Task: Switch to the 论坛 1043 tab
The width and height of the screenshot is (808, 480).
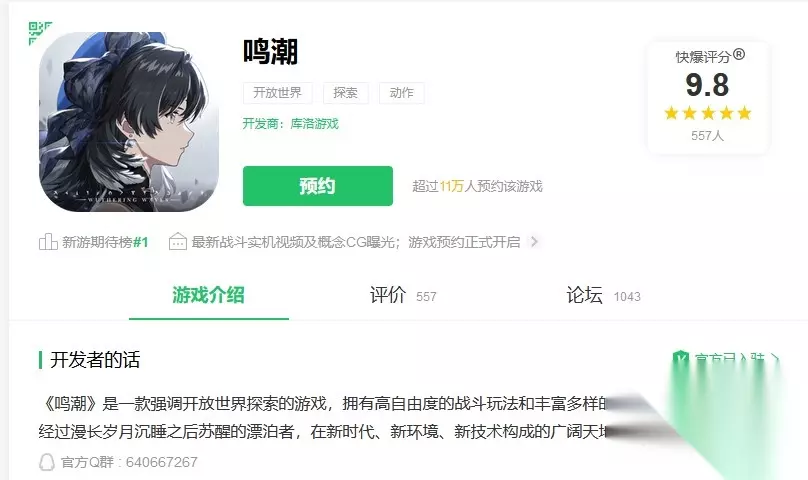Action: pyautogui.click(x=603, y=296)
